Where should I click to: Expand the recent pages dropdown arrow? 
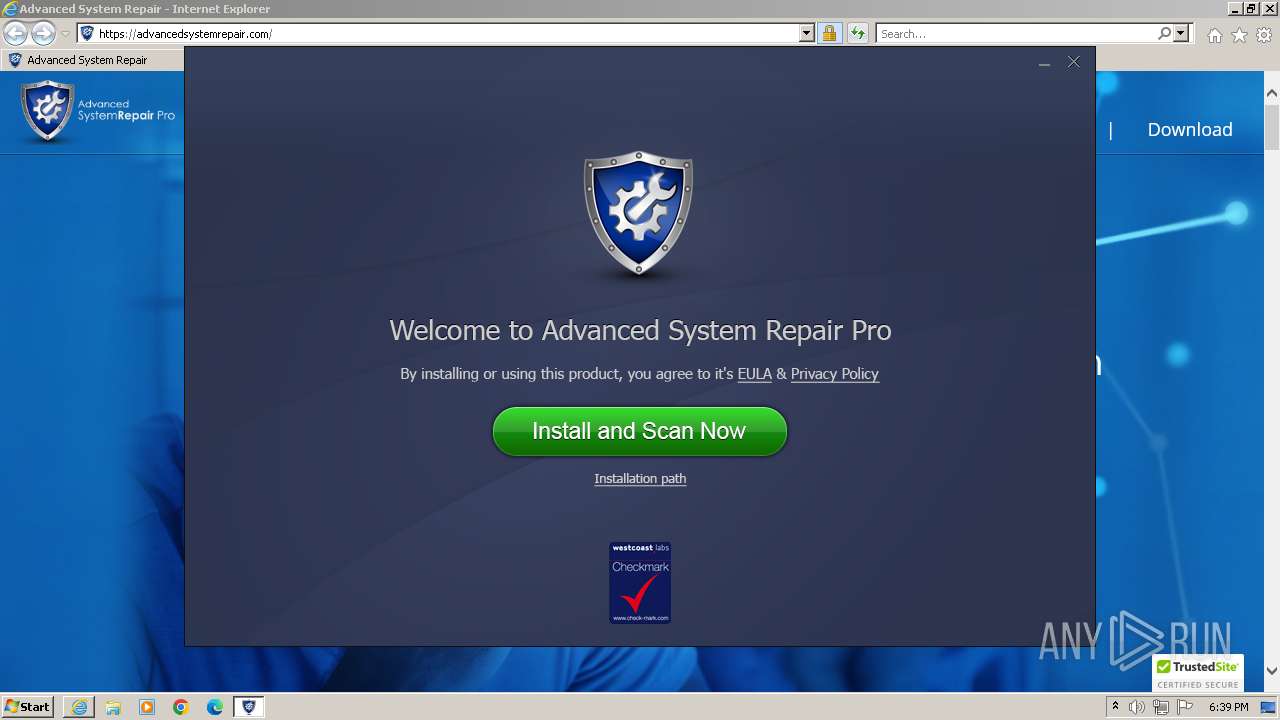click(65, 34)
